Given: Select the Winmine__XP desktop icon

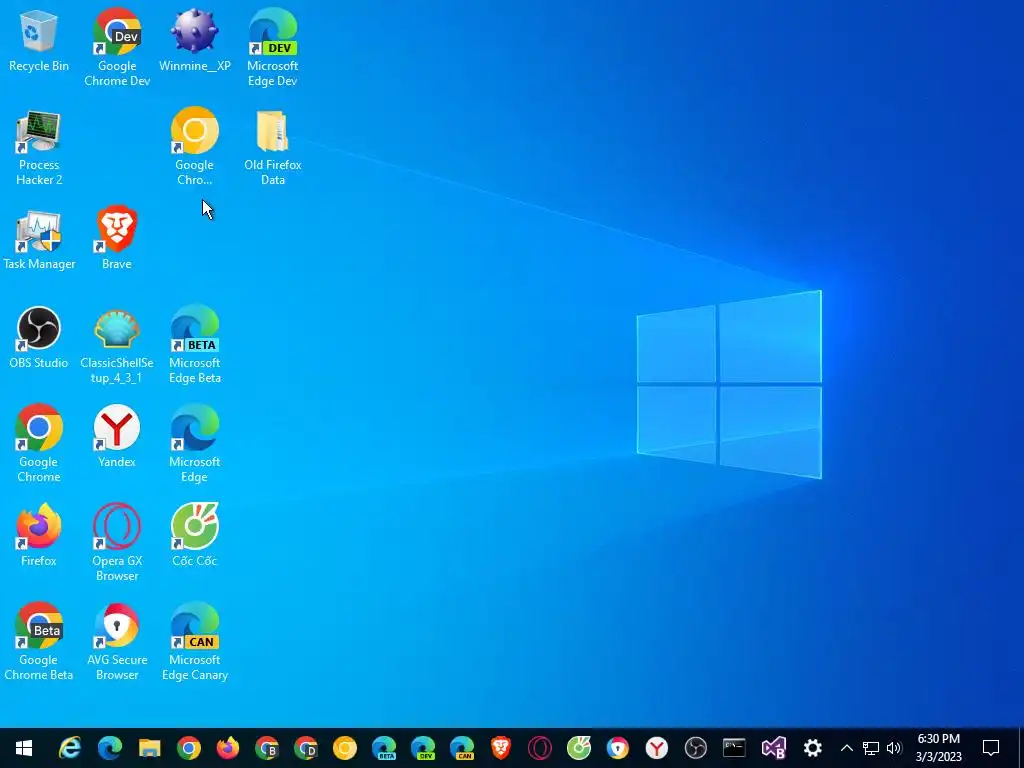Looking at the screenshot, I should [195, 42].
